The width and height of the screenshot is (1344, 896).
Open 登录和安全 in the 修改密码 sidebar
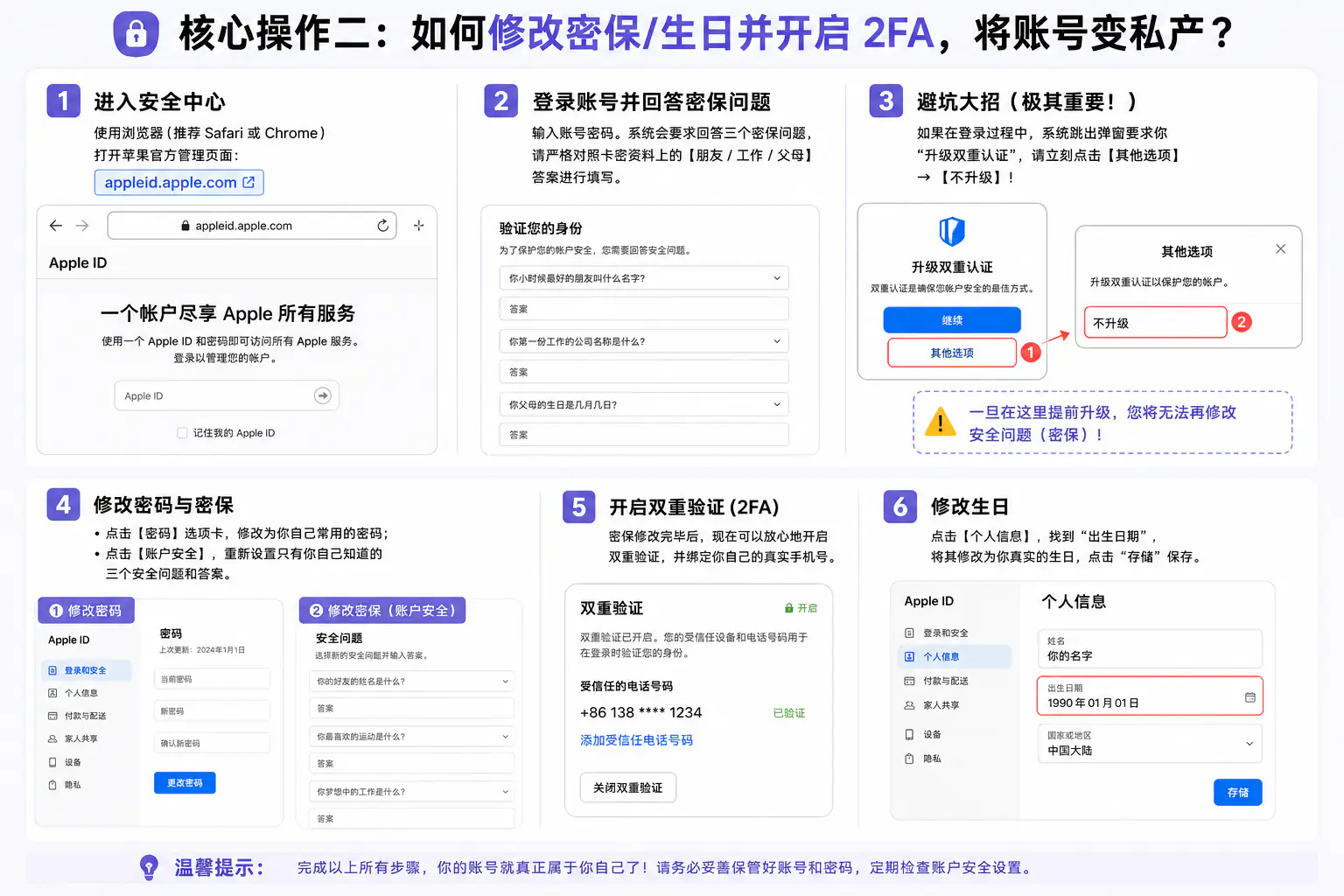point(87,670)
